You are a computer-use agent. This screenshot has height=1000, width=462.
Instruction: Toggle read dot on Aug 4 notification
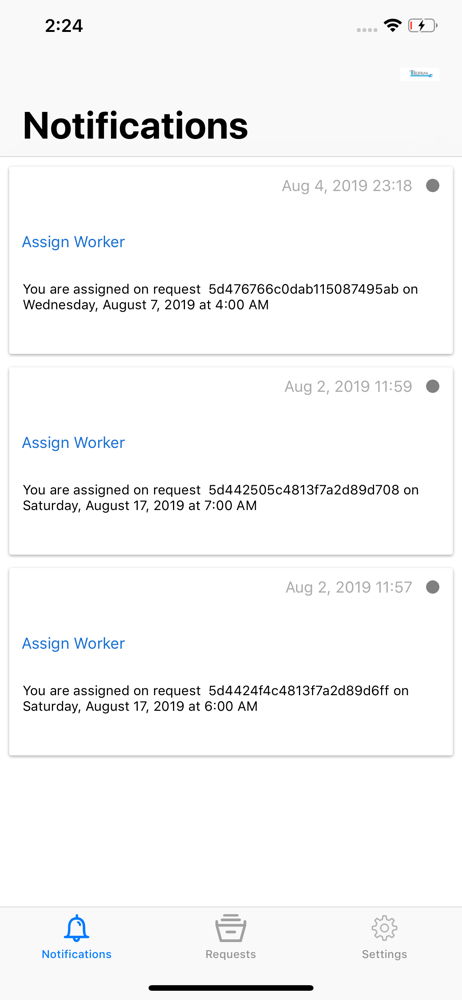tap(433, 186)
